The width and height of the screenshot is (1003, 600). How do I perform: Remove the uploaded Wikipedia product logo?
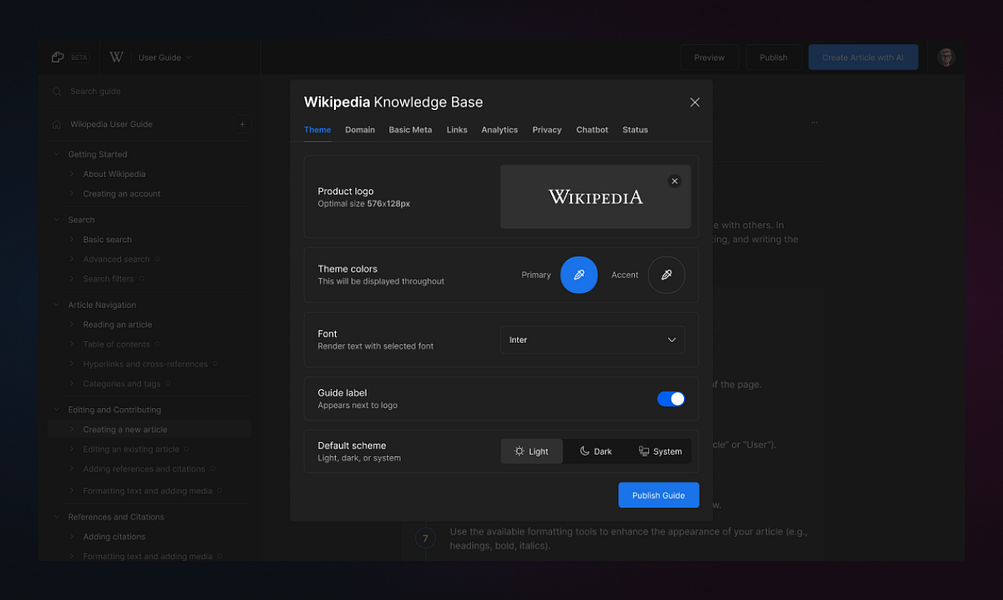[674, 181]
